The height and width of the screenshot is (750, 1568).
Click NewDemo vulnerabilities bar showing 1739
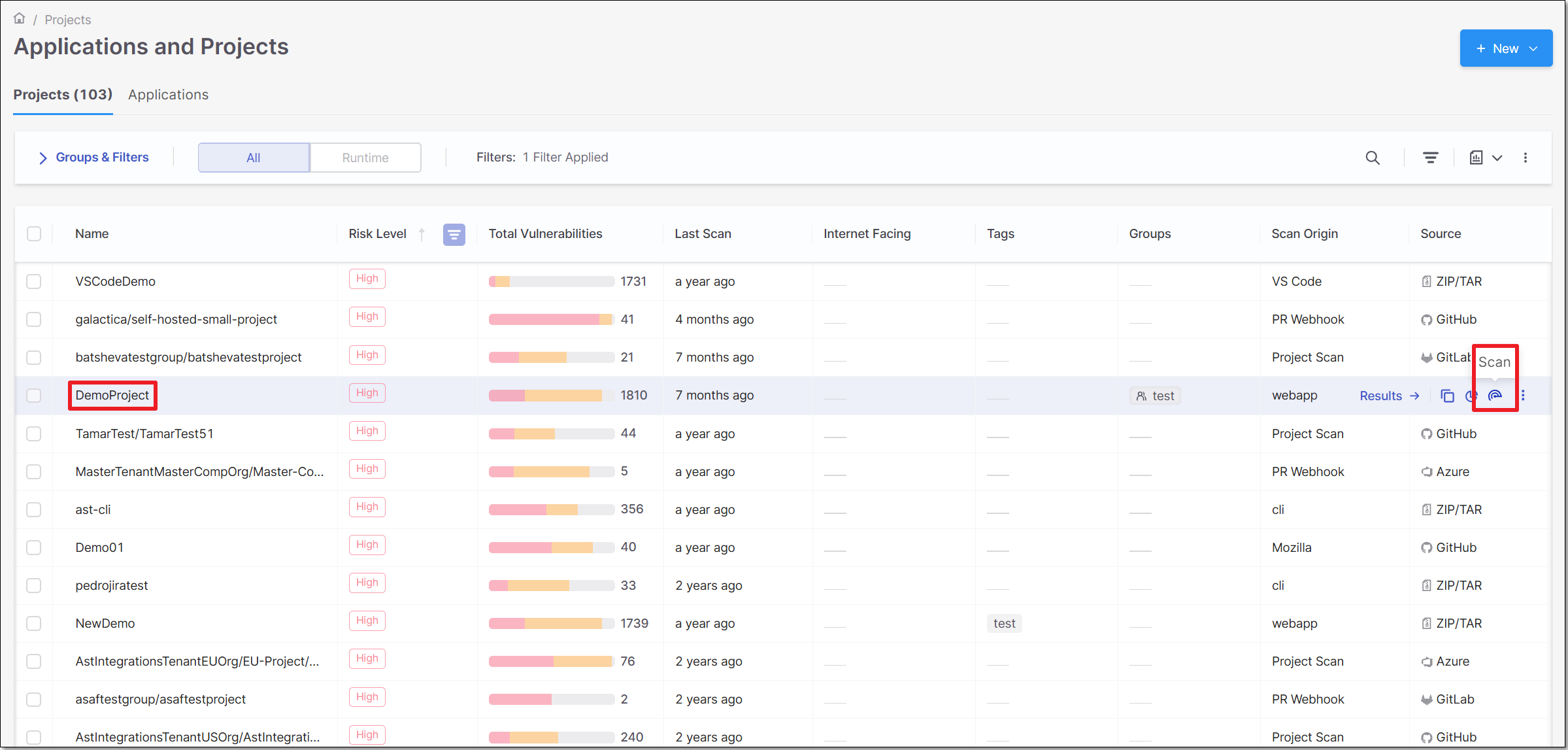point(552,624)
